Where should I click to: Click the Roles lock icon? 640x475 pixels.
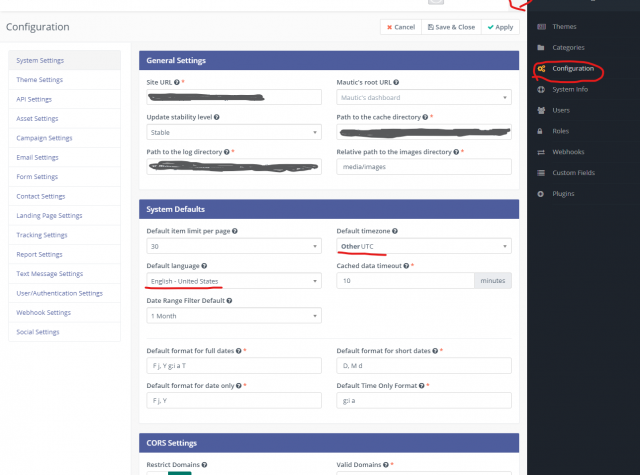pyautogui.click(x=541, y=130)
